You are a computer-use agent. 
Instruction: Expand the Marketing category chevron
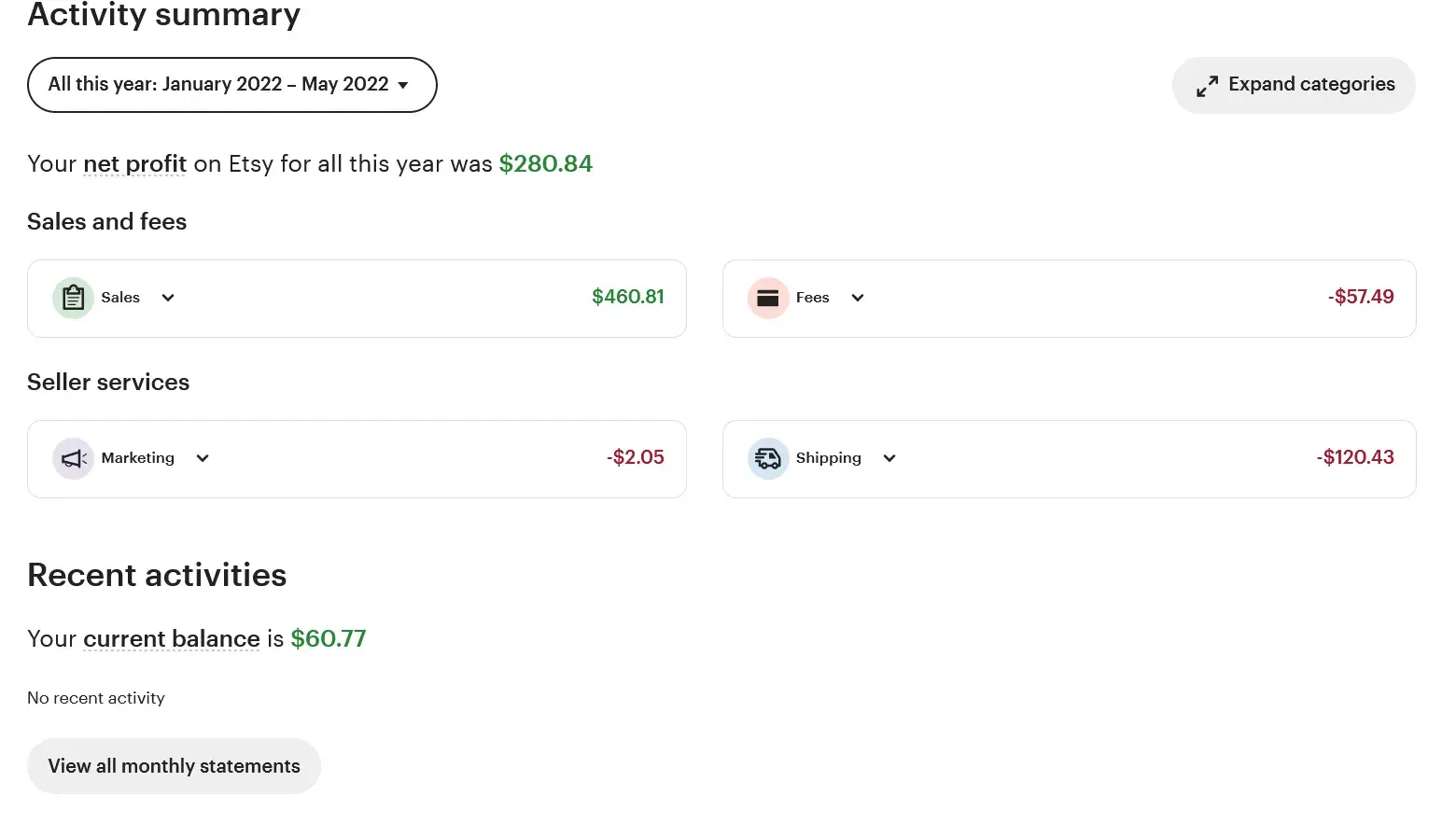pyautogui.click(x=203, y=458)
